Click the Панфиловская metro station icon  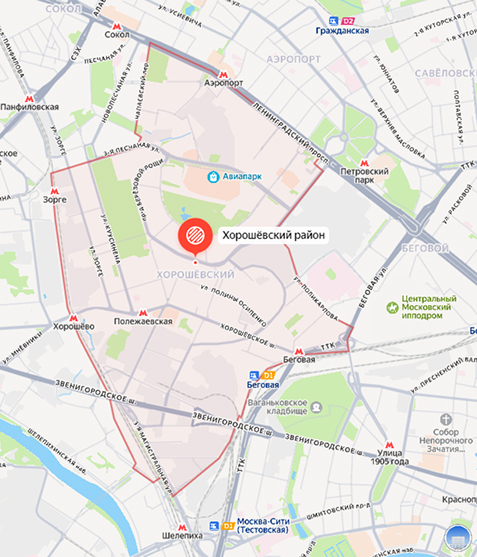pos(29,99)
